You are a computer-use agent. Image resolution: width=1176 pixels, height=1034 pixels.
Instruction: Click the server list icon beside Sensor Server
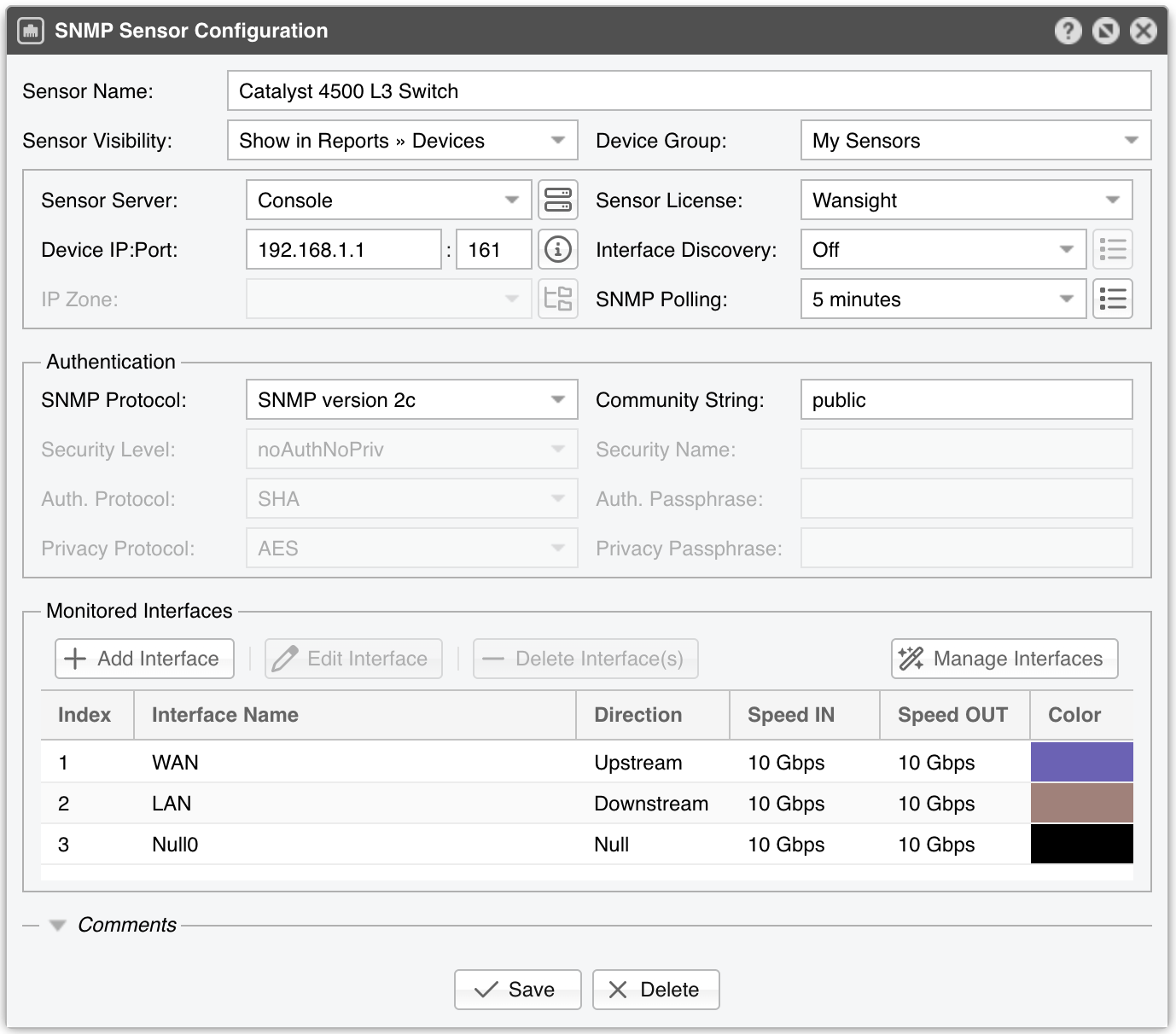(557, 200)
